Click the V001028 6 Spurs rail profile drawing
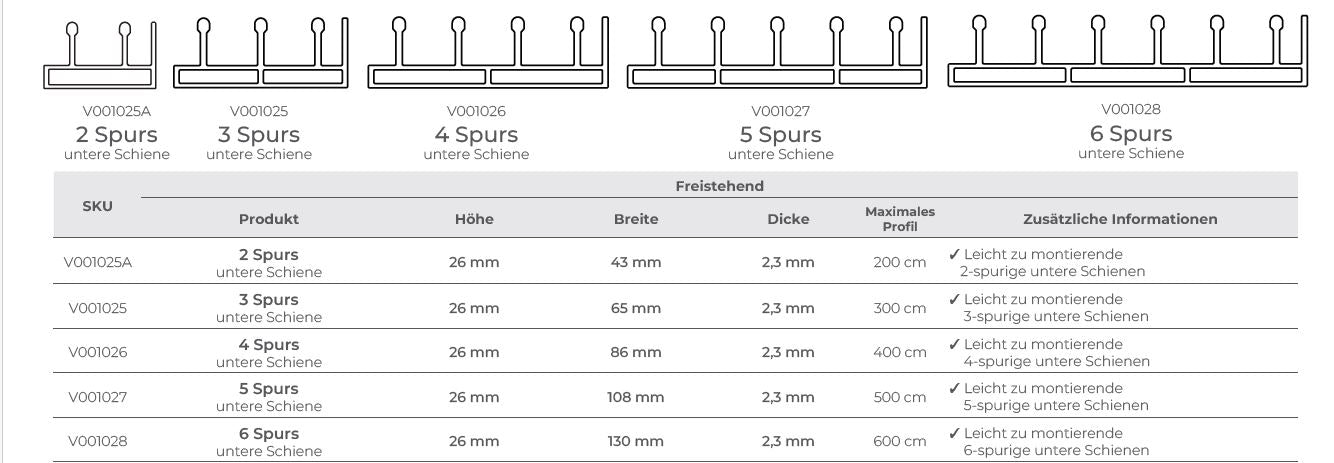Viewport: 1334px width, 463px height. coord(1130,51)
